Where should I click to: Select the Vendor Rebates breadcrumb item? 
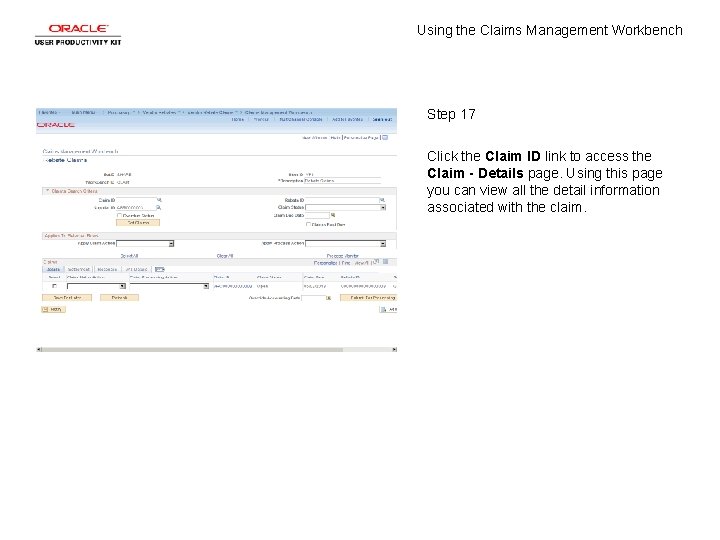[x=159, y=112]
